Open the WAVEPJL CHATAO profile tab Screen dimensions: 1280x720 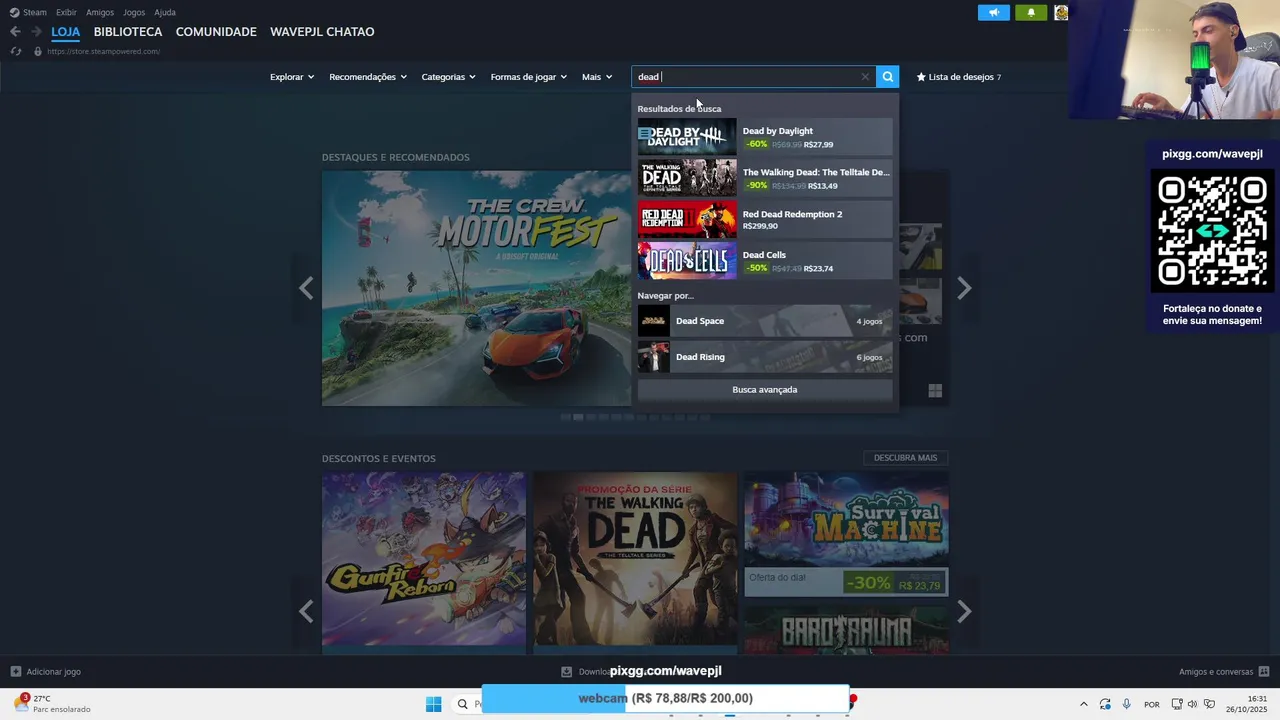coord(322,32)
